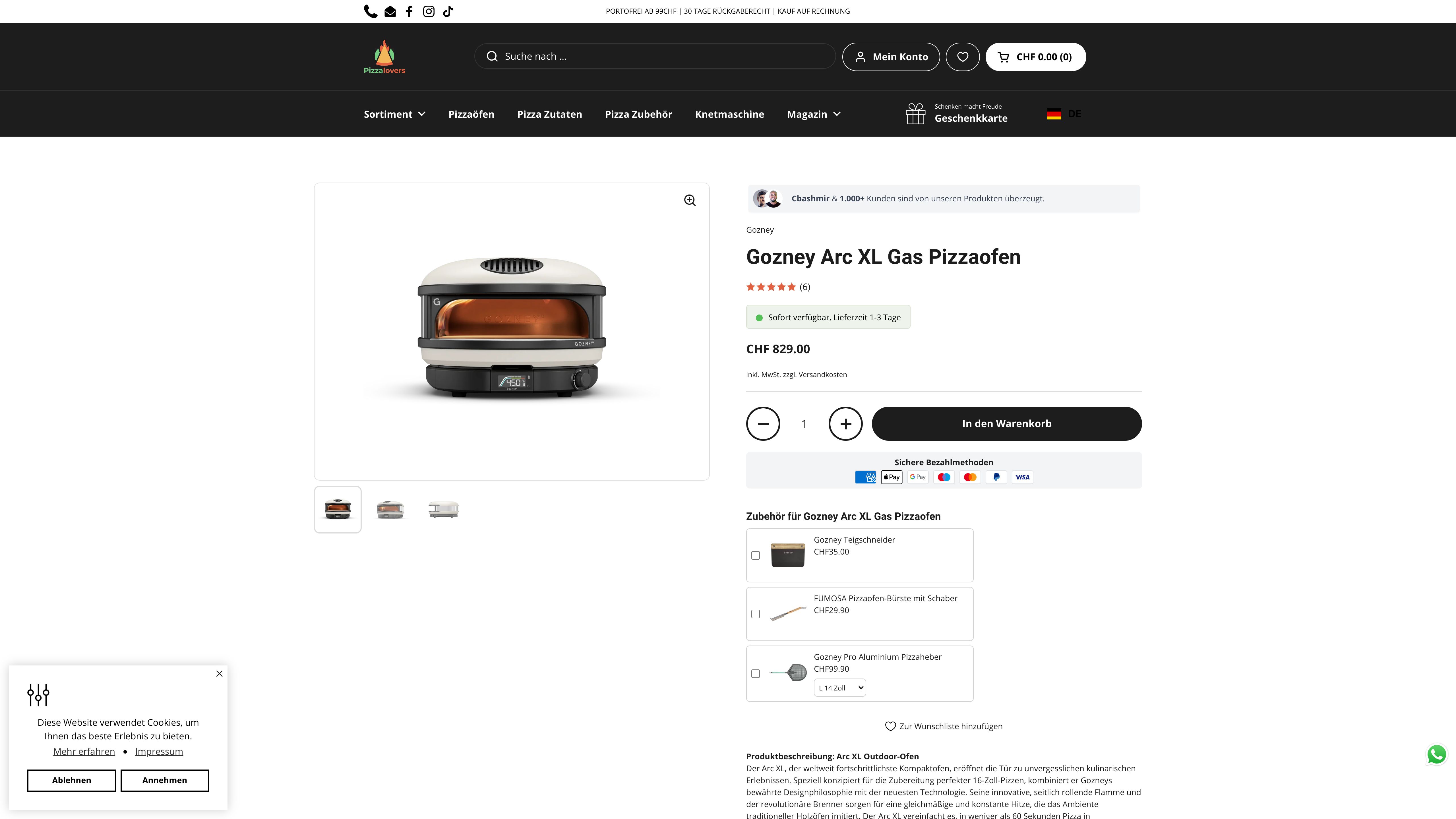Call via the phone icon
This screenshot has height=819, width=1456.
tap(371, 11)
